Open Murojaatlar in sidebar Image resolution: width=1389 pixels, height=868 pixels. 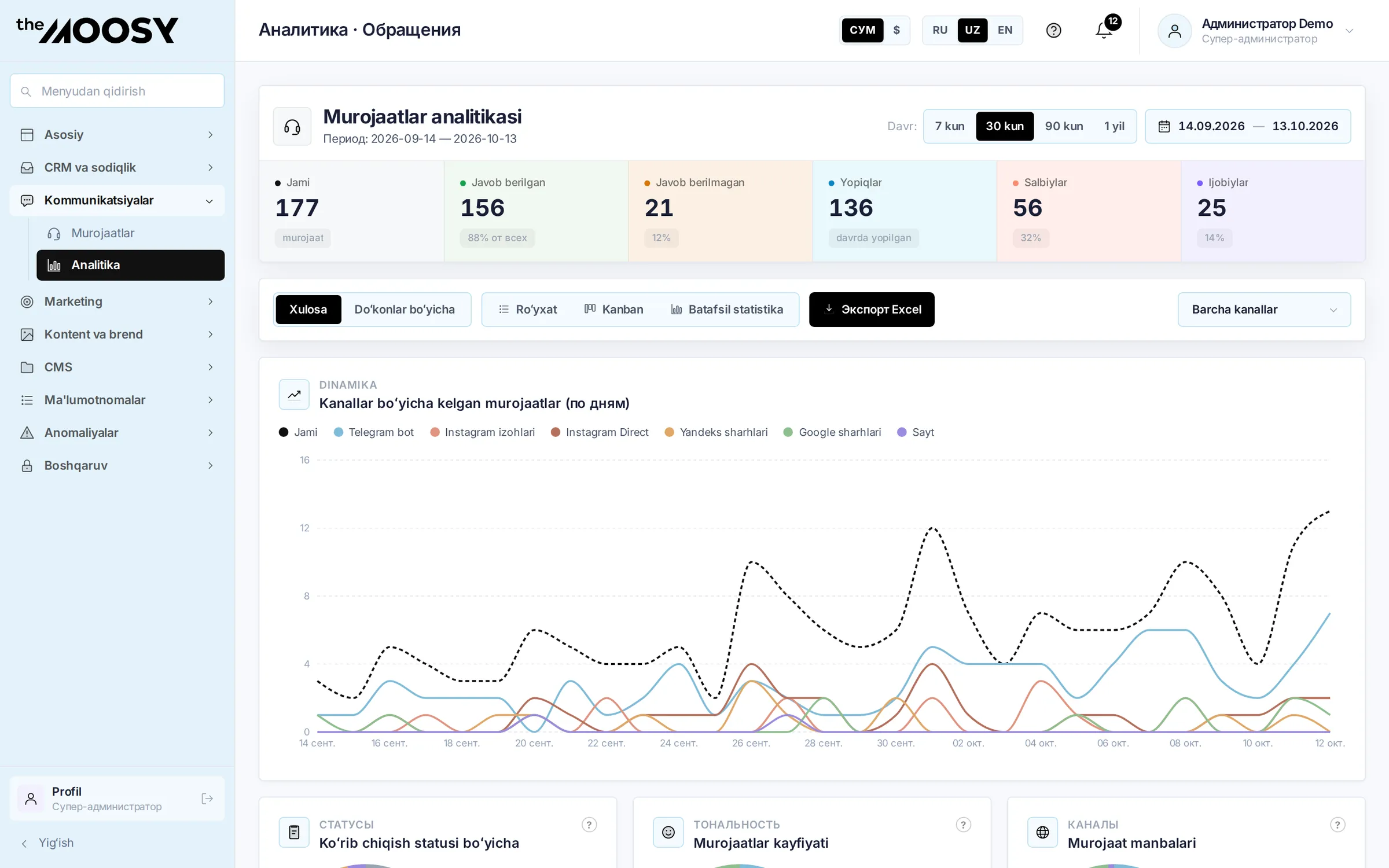(131, 233)
